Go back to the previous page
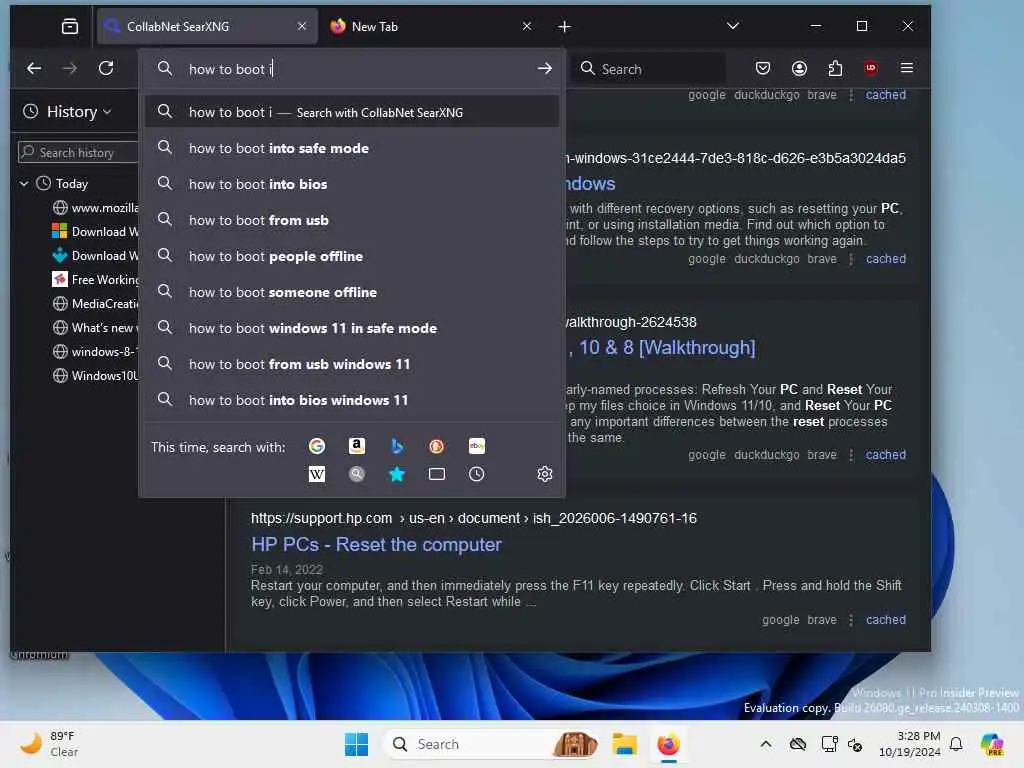The image size is (1024, 768). 34,68
